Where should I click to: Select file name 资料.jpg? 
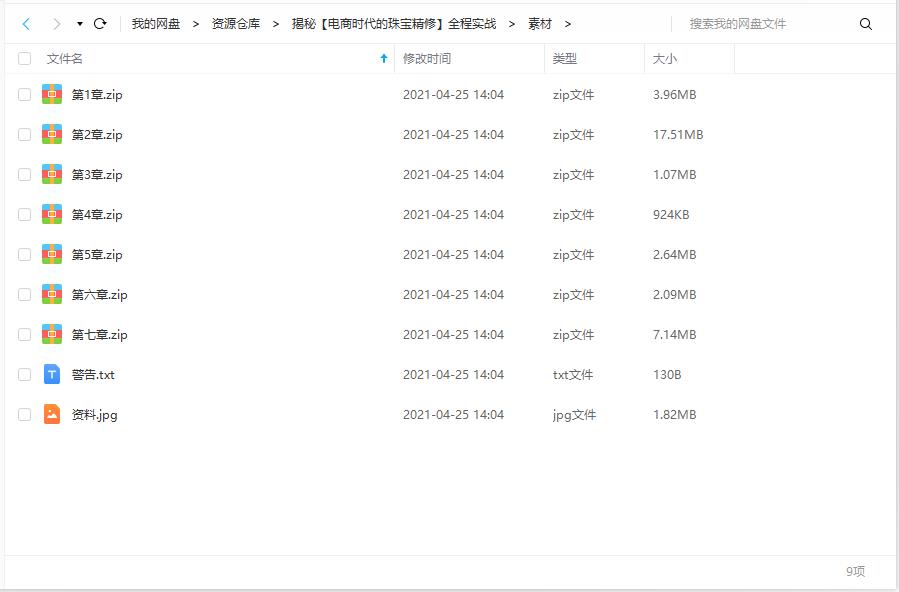point(95,415)
